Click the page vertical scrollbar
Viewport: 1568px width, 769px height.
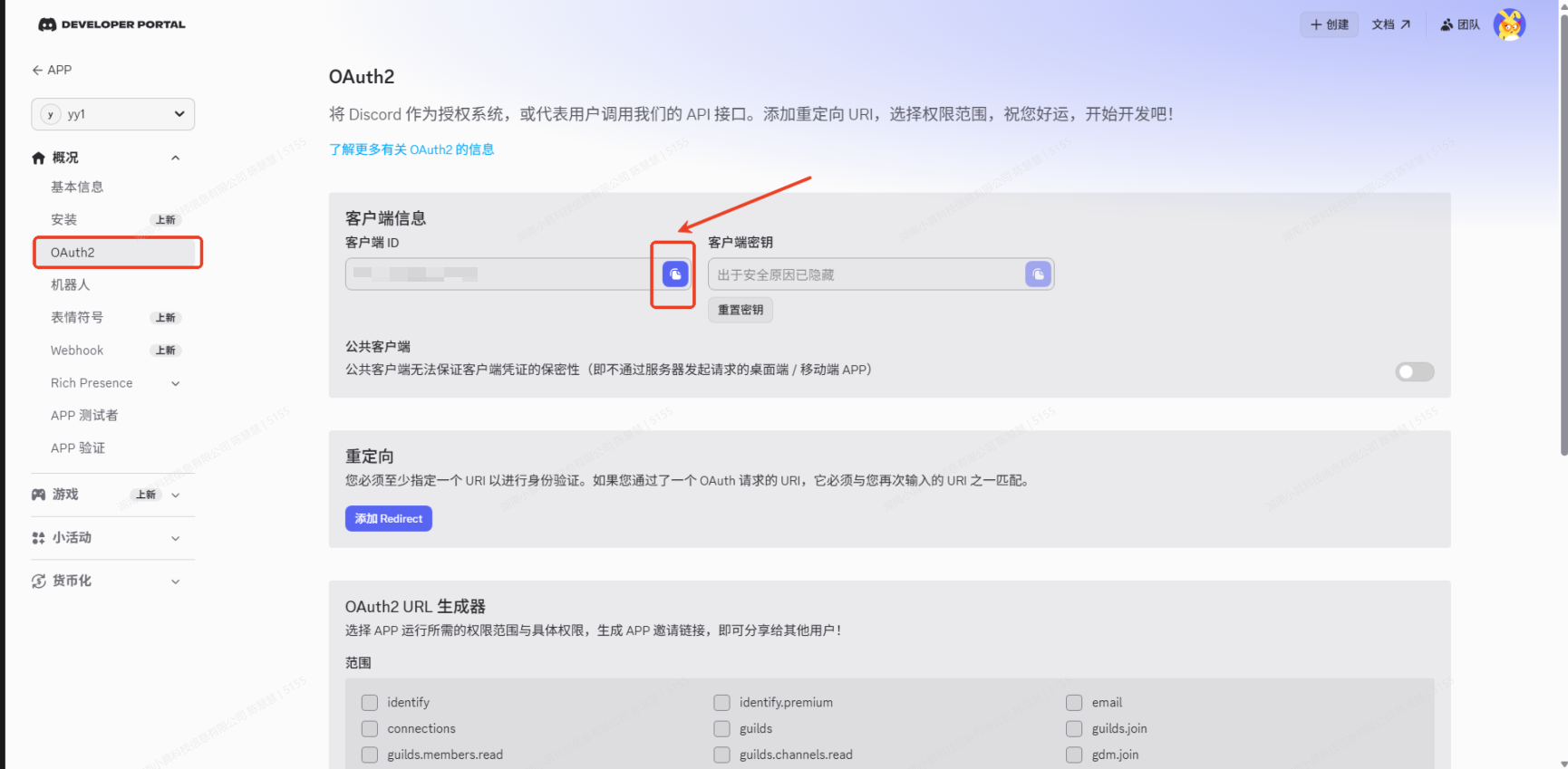point(1563,236)
